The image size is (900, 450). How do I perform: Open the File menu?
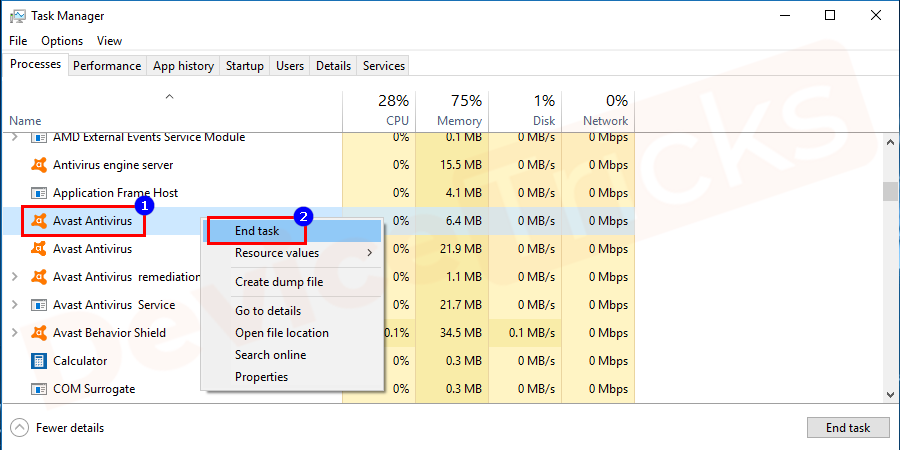[18, 41]
